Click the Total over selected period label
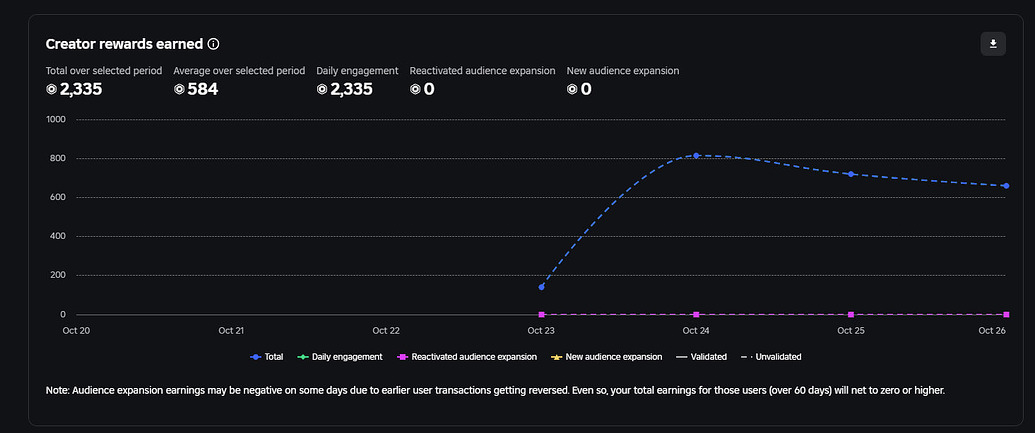Viewport: 1035px width, 433px height. [x=104, y=71]
